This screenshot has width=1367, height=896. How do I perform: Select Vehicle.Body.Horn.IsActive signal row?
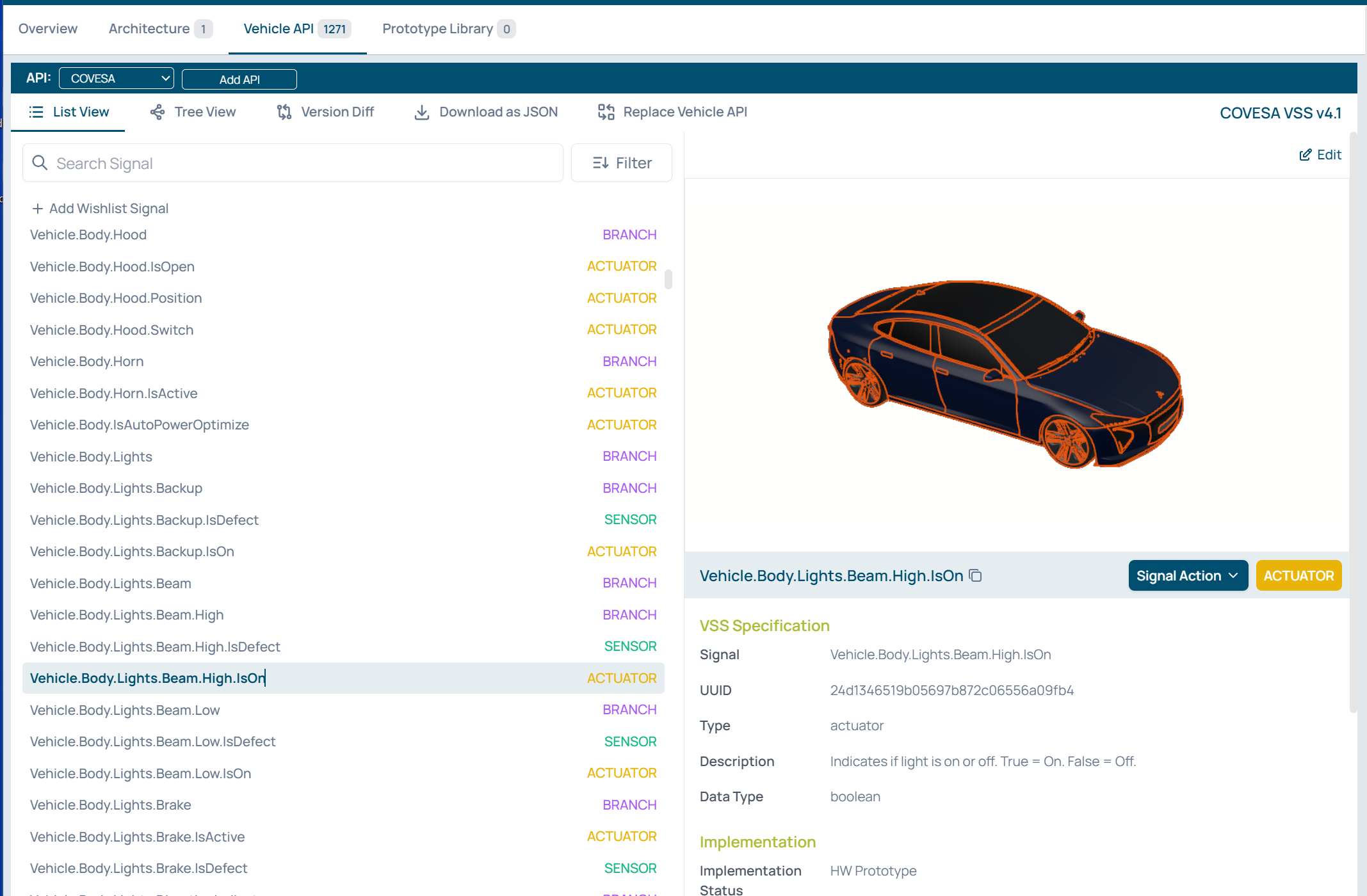pos(114,393)
